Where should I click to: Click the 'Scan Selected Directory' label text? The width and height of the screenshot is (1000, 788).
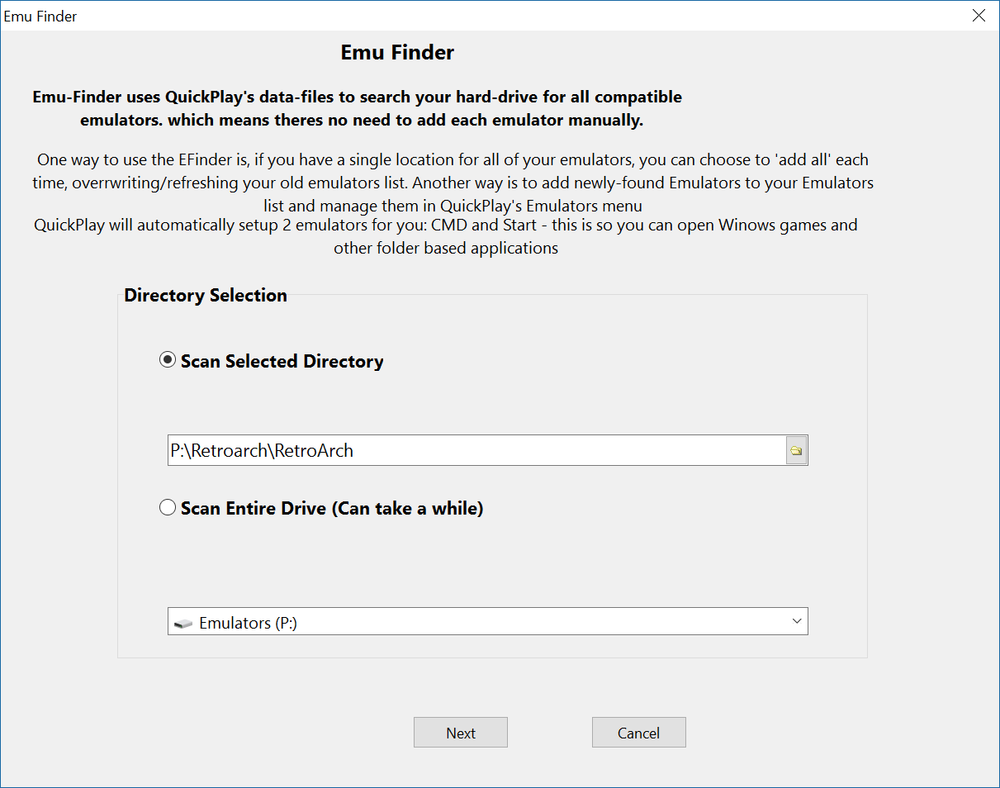coord(282,362)
